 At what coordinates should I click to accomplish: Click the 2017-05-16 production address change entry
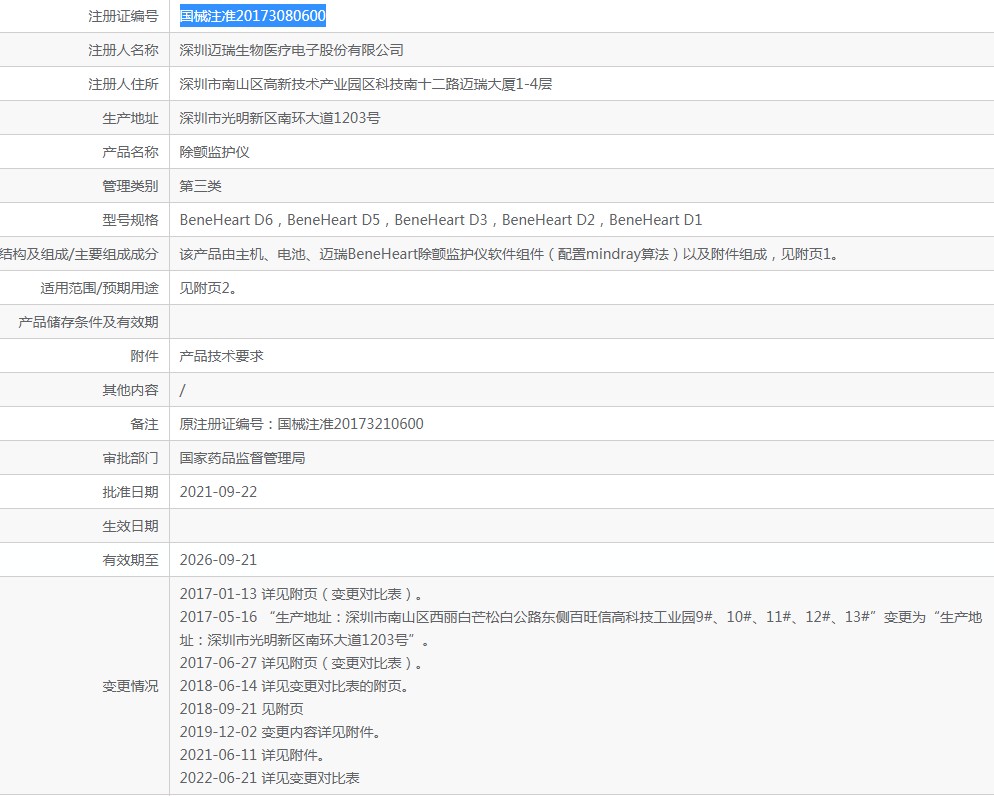(x=581, y=629)
